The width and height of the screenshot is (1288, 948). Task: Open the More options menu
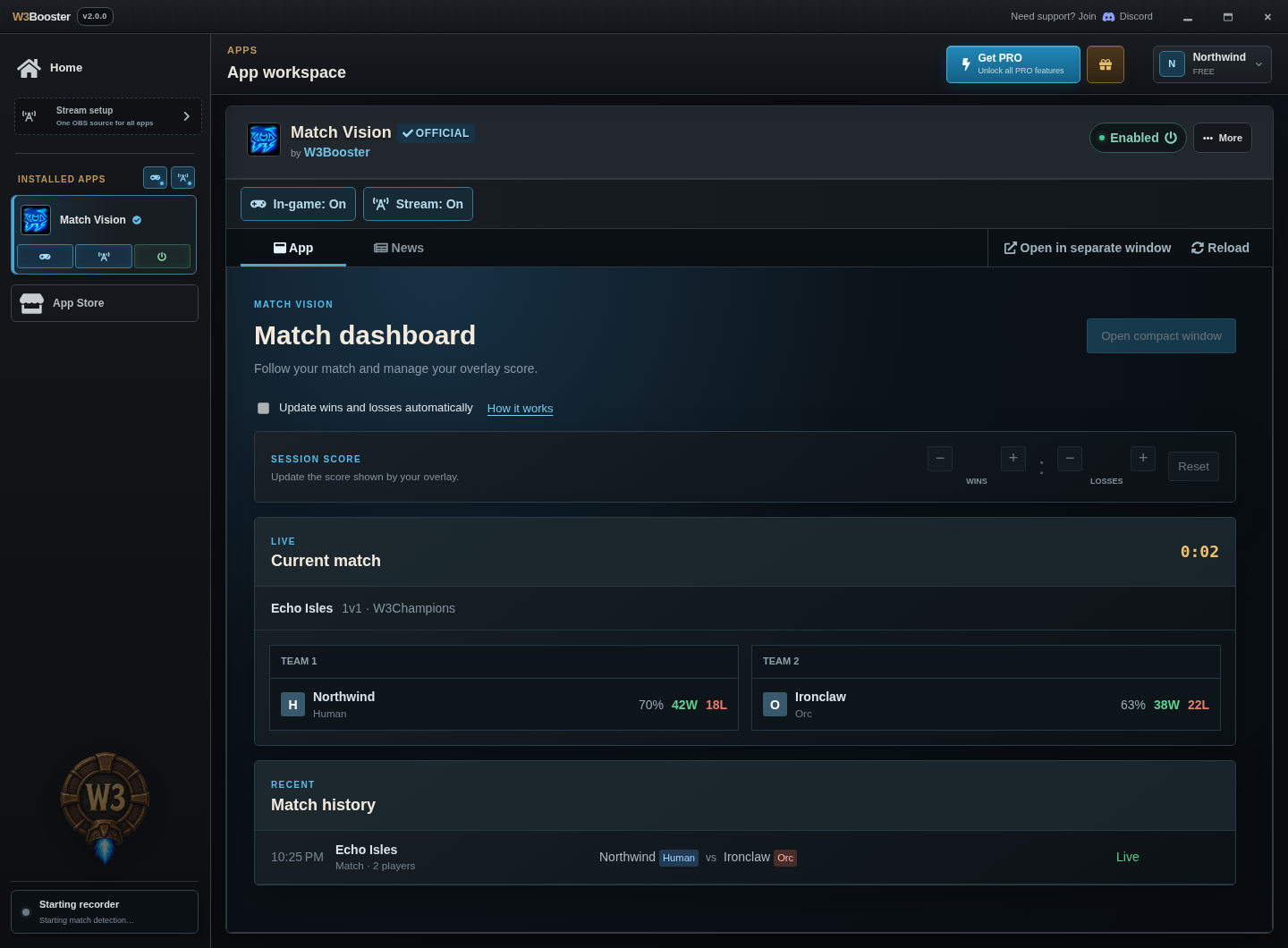click(1223, 138)
